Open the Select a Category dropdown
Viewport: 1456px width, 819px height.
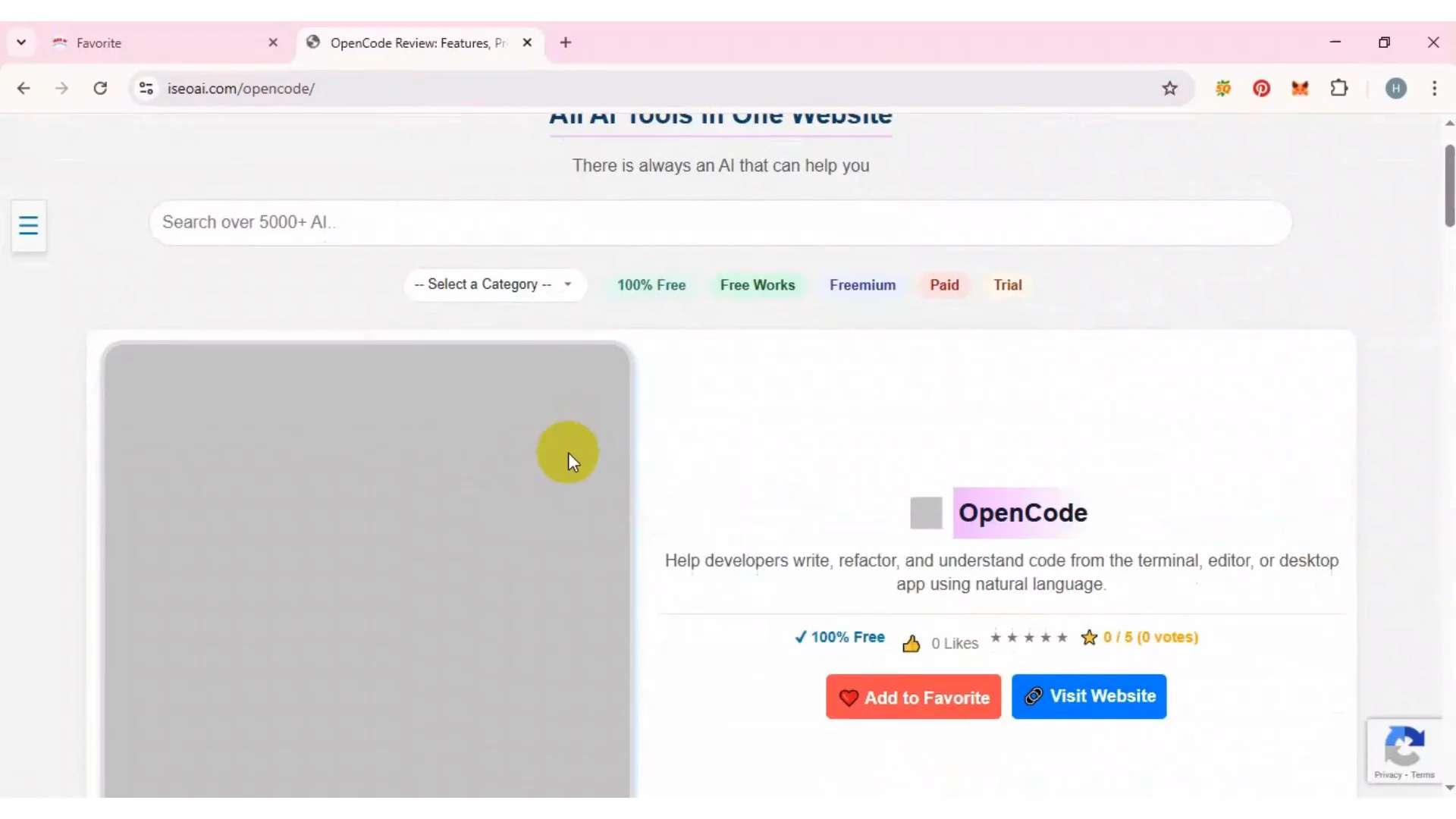click(494, 284)
